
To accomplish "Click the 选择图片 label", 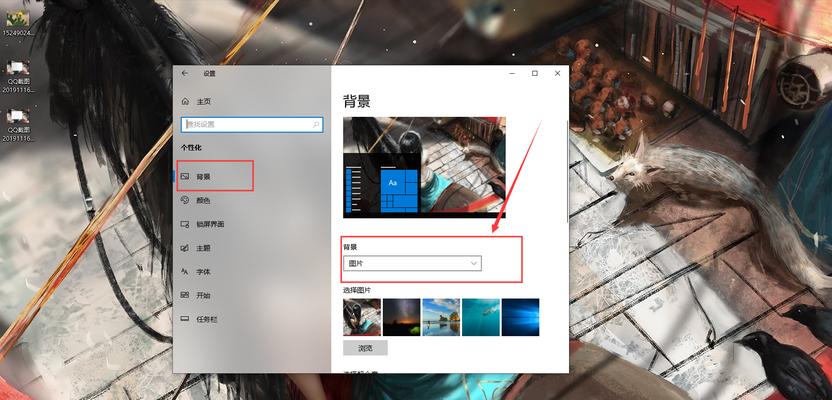I will (x=357, y=290).
